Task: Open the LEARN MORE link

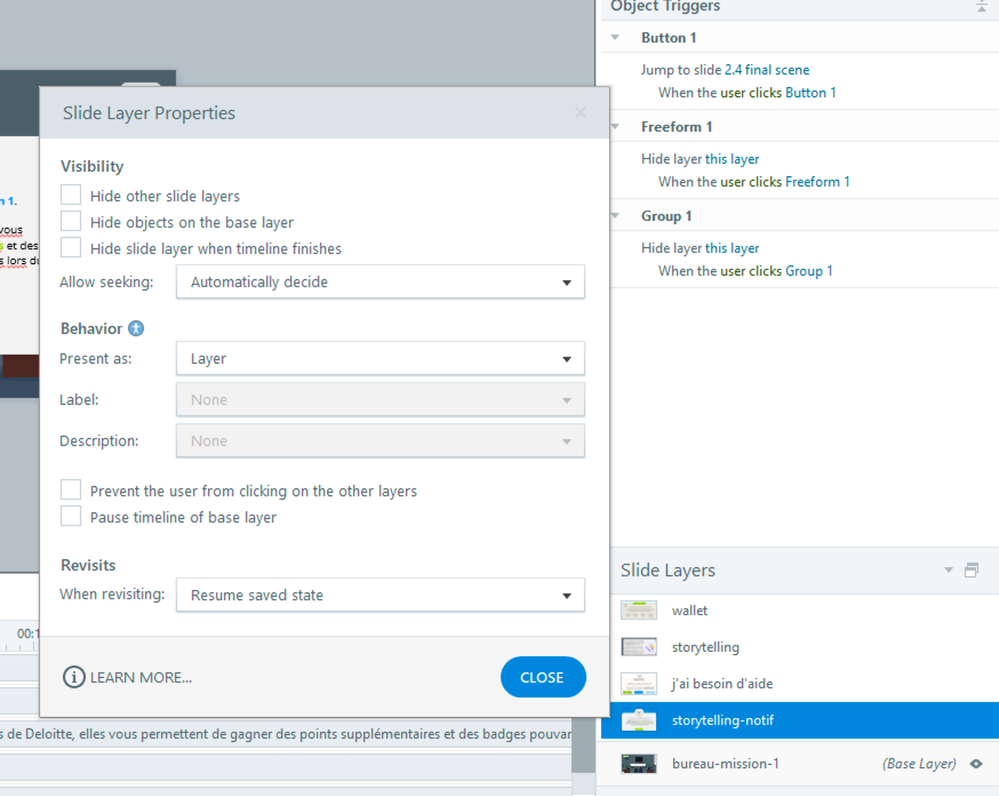Action: tap(141, 677)
